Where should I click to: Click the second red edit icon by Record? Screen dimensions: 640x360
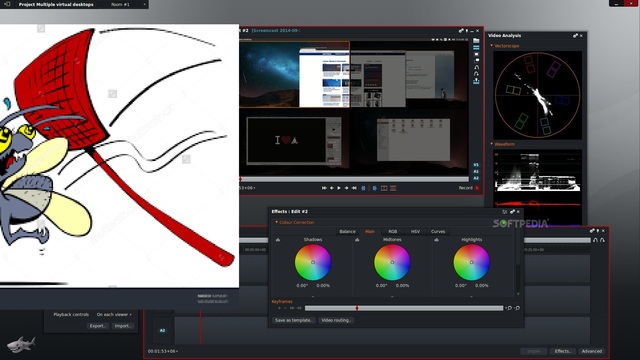(x=393, y=188)
